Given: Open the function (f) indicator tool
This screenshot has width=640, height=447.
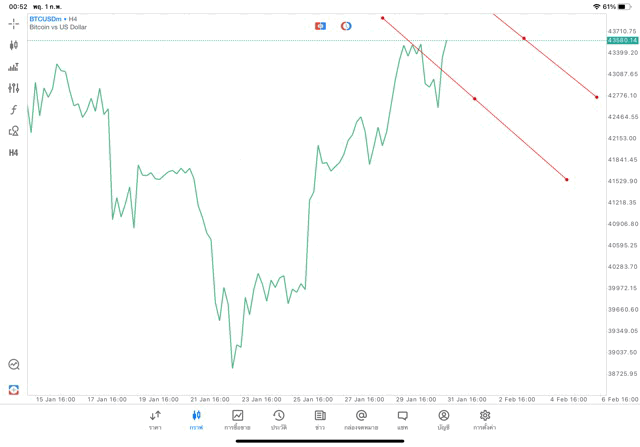Looking at the screenshot, I should 14,109.
